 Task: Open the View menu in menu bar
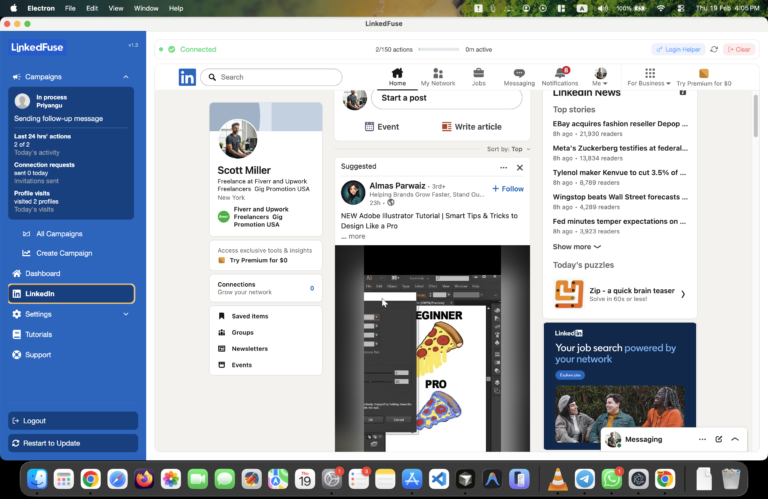click(x=117, y=8)
